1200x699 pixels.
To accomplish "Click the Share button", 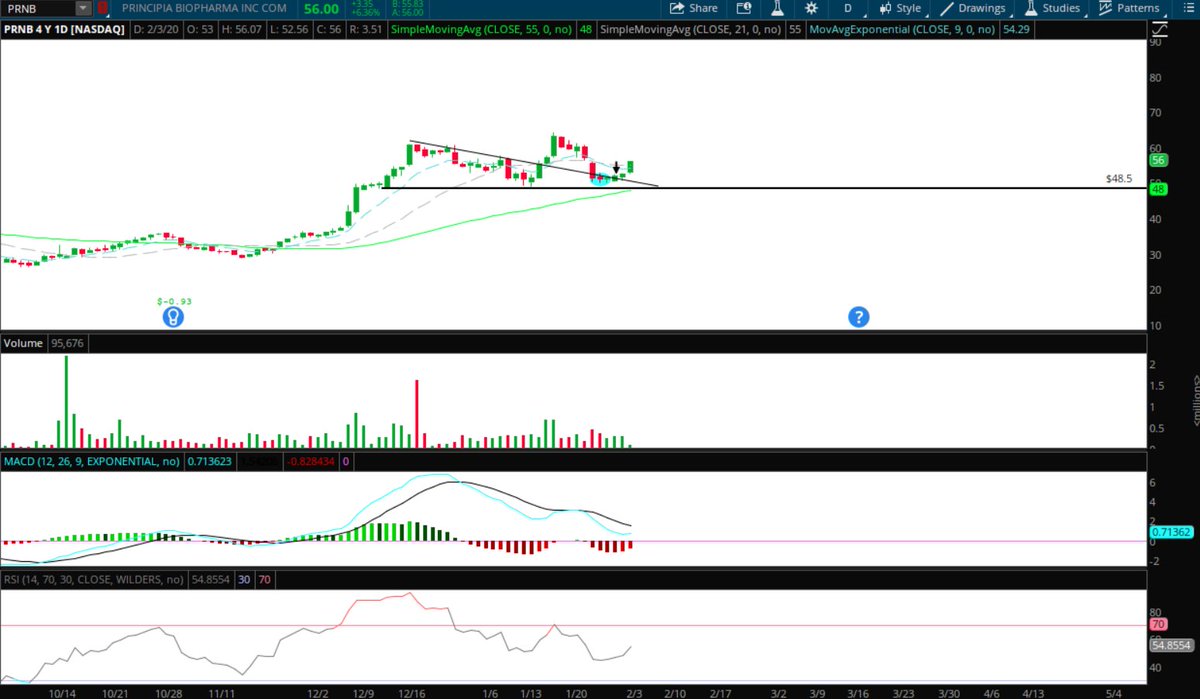I will [x=694, y=8].
